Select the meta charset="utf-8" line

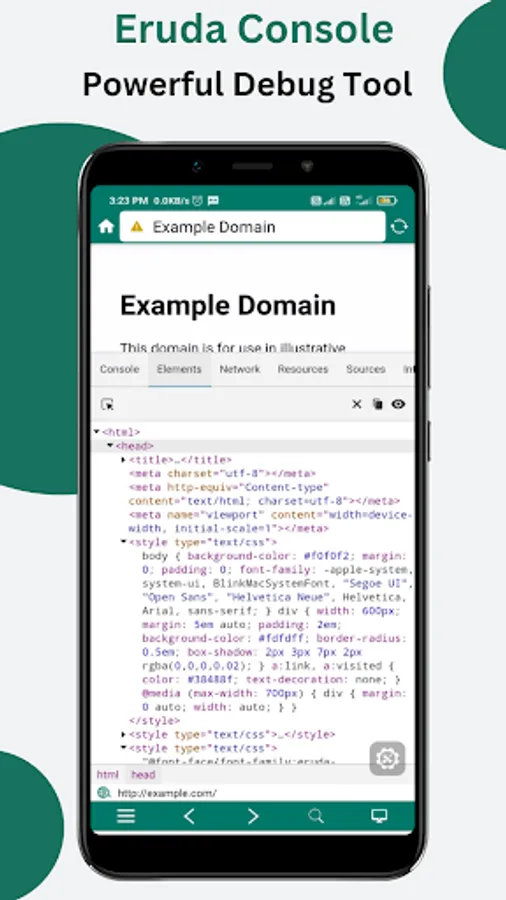pyautogui.click(x=223, y=474)
